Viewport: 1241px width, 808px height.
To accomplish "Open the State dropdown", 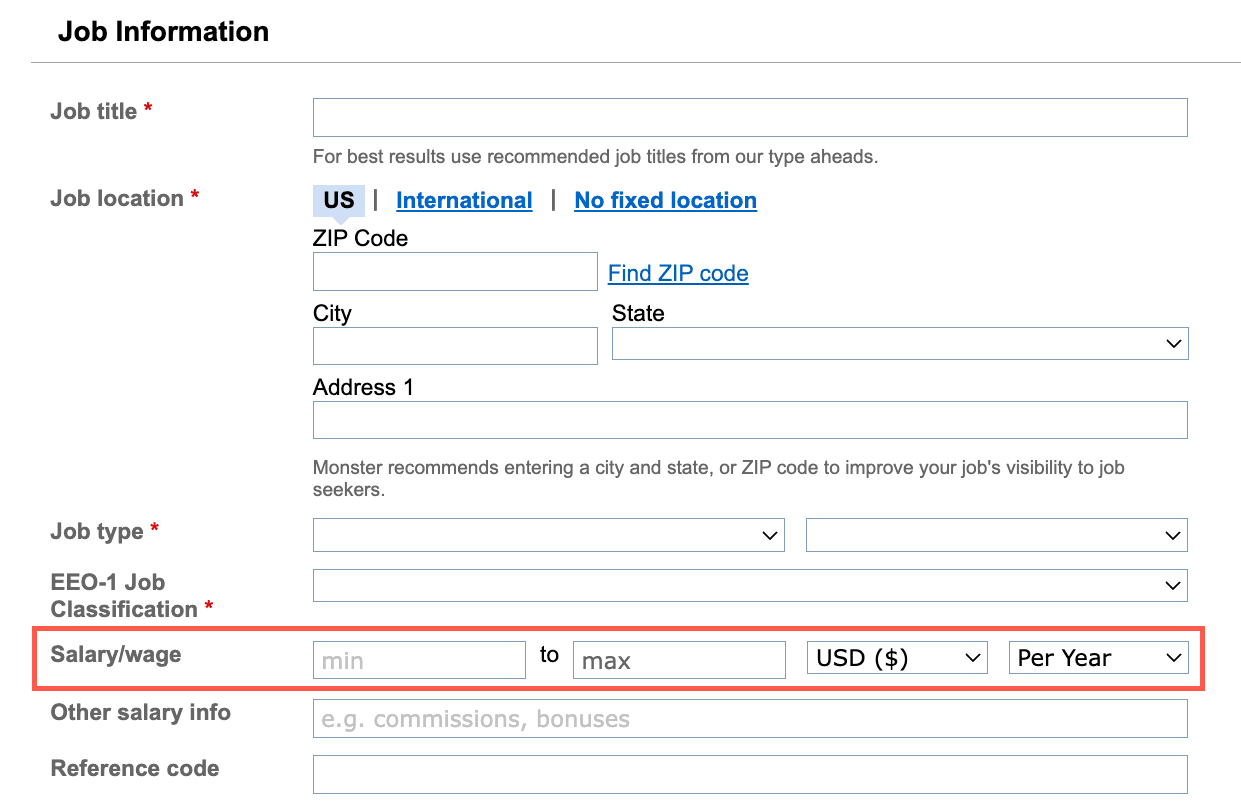I will [899, 343].
